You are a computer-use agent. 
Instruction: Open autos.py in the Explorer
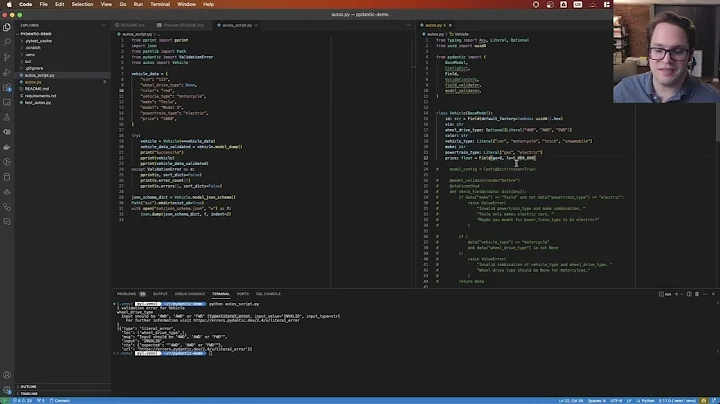[x=33, y=82]
